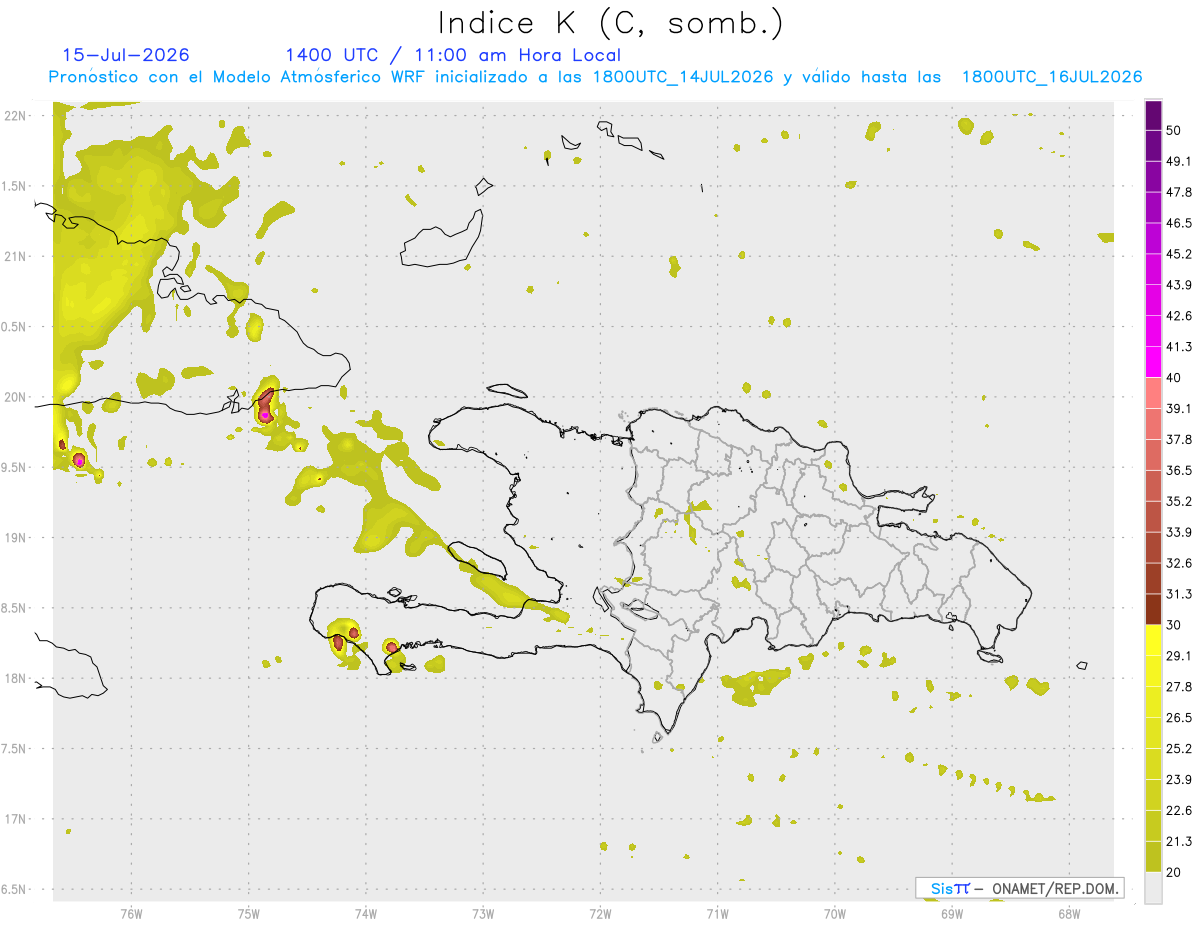The height and width of the screenshot is (927, 1200).
Task: Click the '21N' latitude label
Action: pyautogui.click(x=16, y=256)
